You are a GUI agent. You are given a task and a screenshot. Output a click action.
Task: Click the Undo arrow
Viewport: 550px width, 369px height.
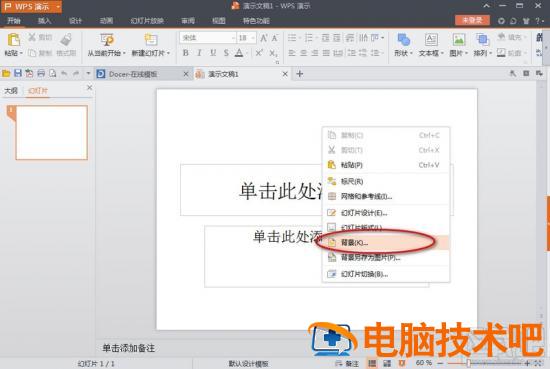point(64,74)
